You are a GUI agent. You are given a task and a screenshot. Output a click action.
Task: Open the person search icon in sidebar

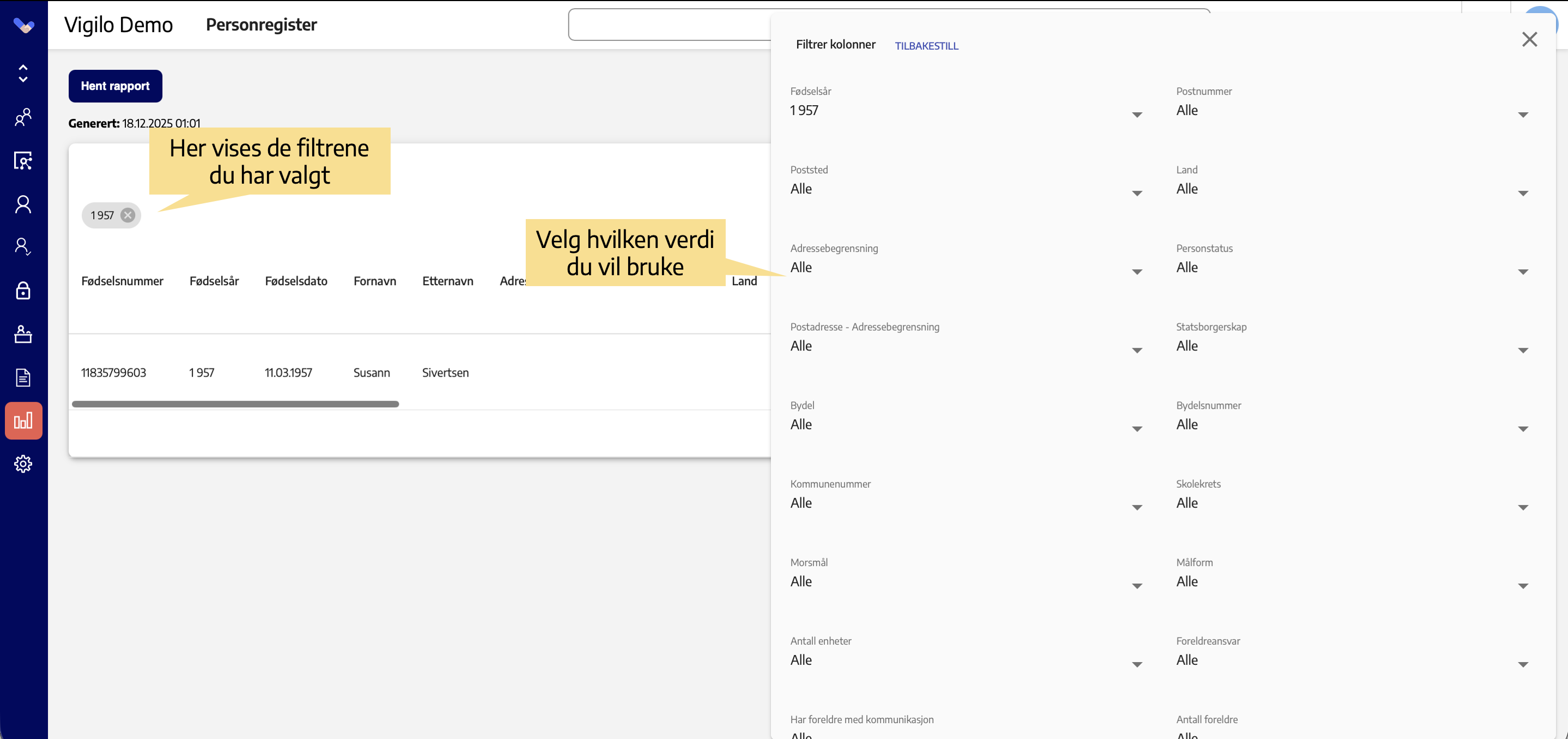(x=23, y=161)
